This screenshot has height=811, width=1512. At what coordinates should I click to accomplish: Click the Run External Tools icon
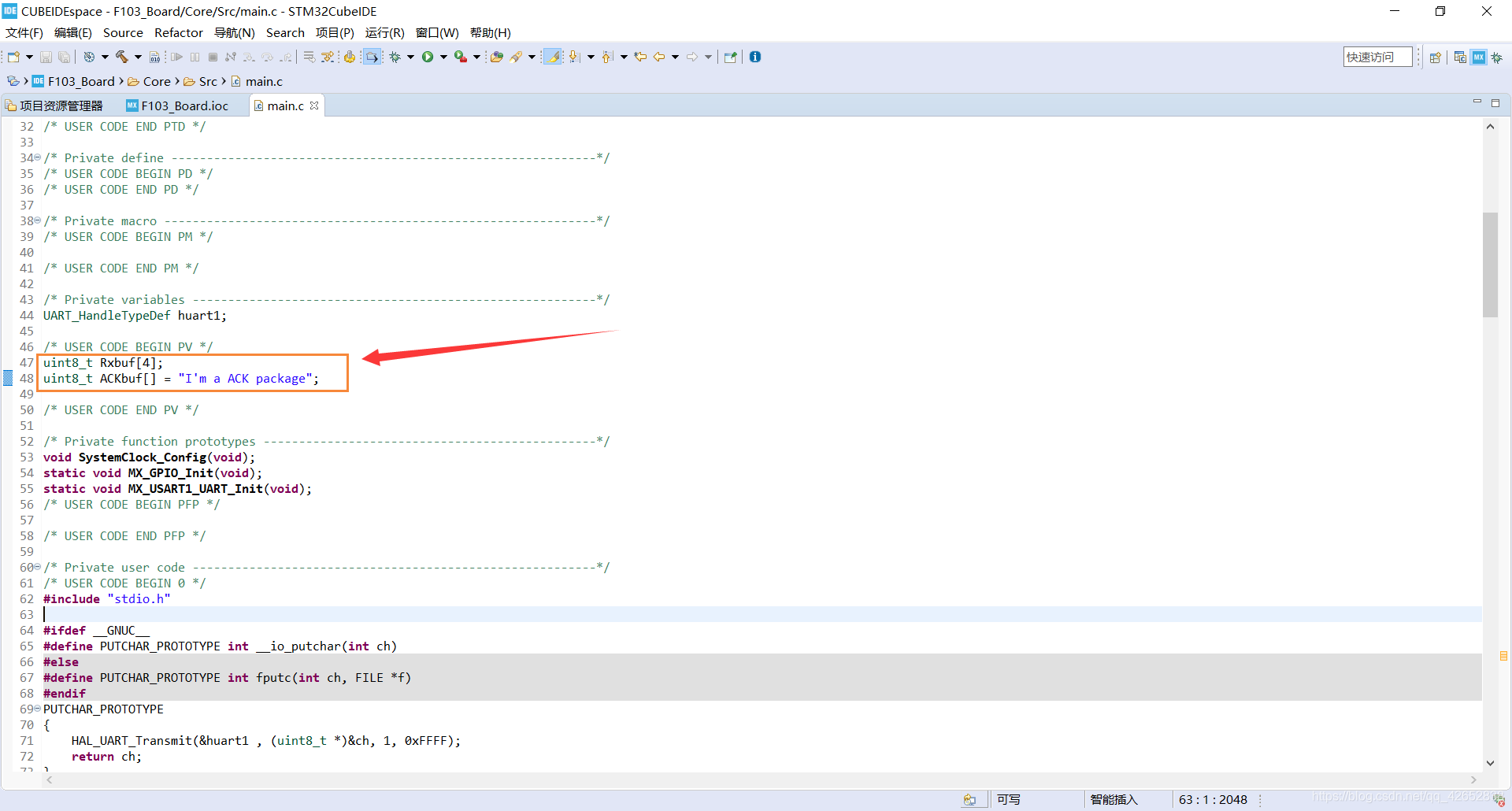(x=461, y=57)
